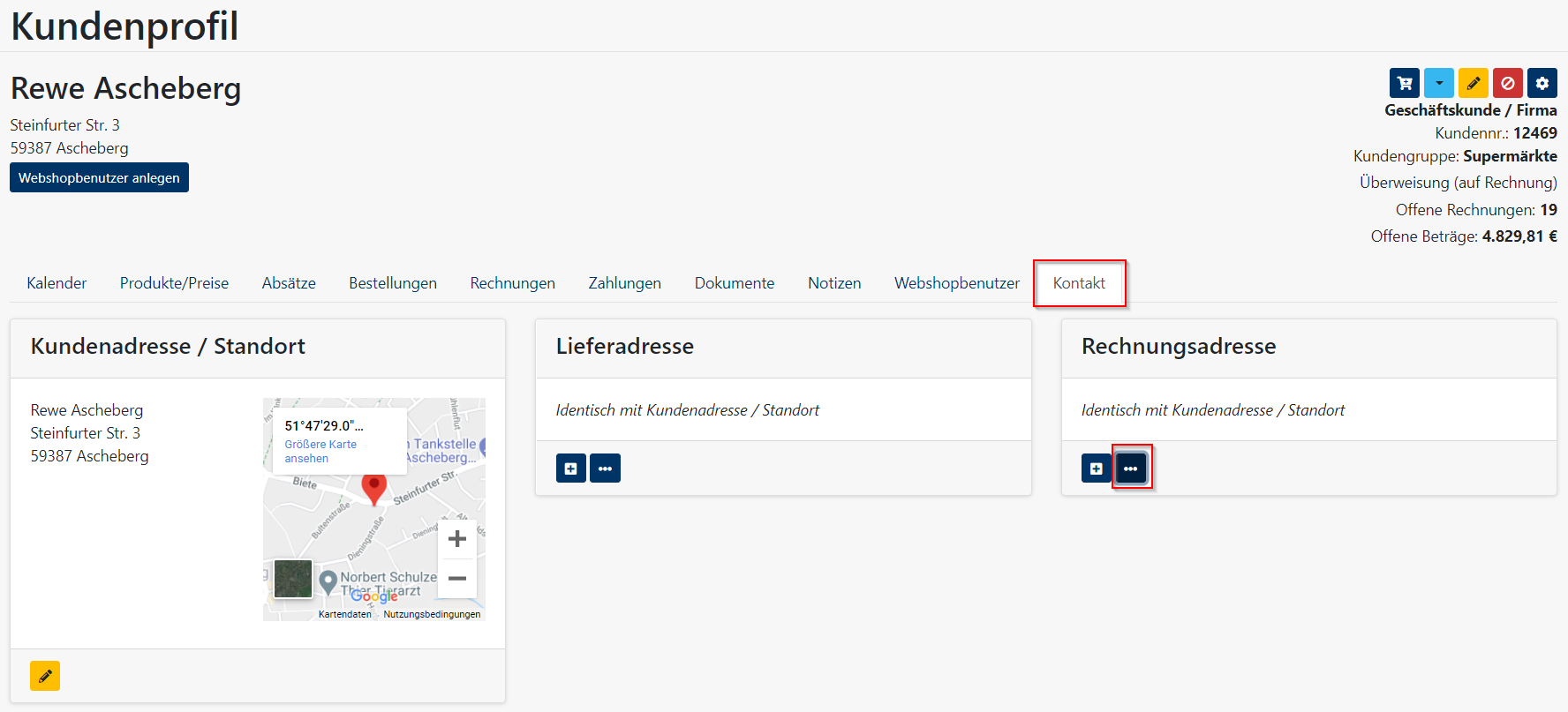Open Kartendaten link on map
The width and height of the screenshot is (1568, 712).
coord(345,614)
